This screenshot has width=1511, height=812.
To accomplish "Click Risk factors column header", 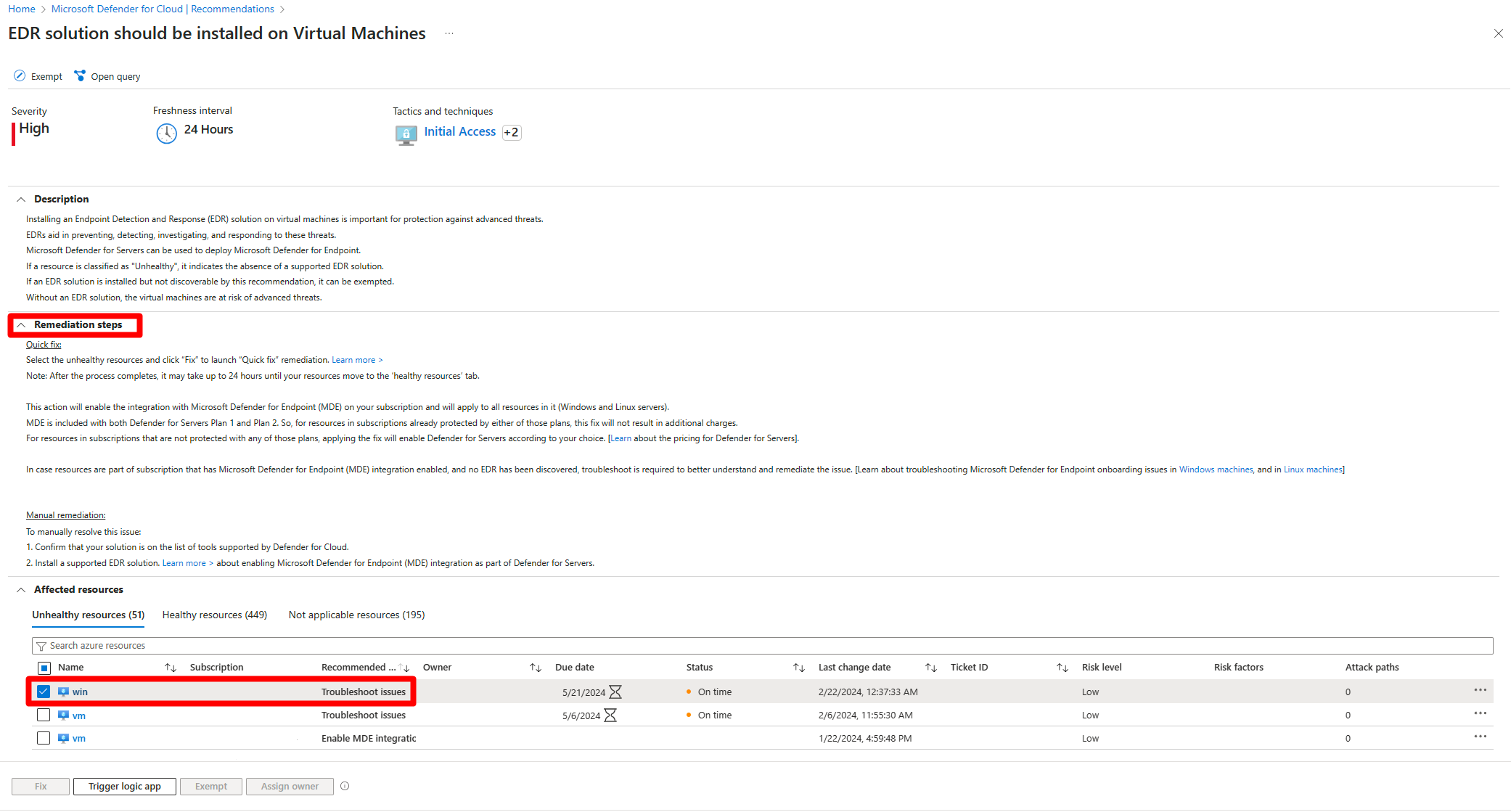I will pyautogui.click(x=1238, y=668).
